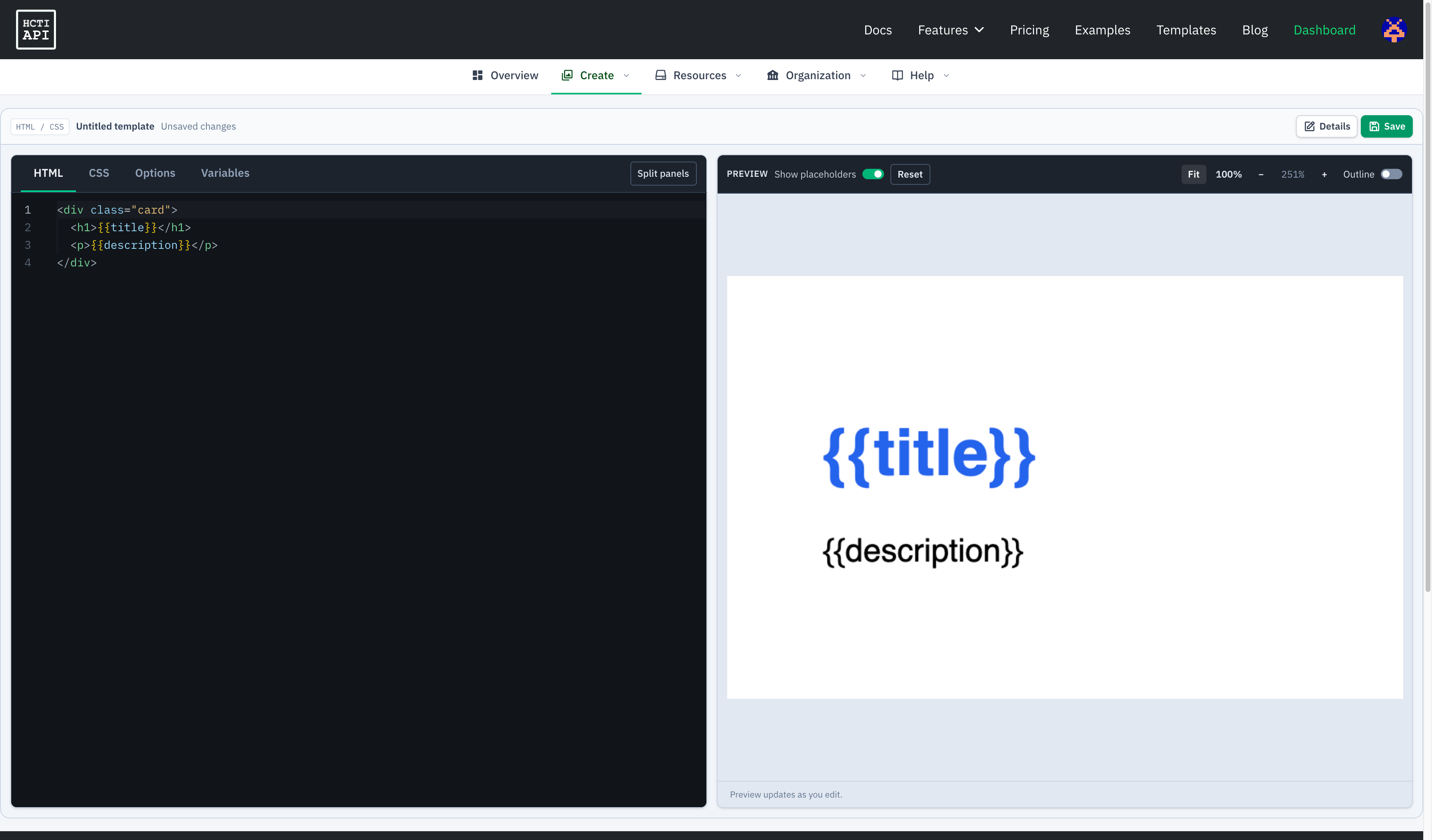Image resolution: width=1432 pixels, height=840 pixels.
Task: Set preview zoom to 100%
Action: [x=1228, y=174]
